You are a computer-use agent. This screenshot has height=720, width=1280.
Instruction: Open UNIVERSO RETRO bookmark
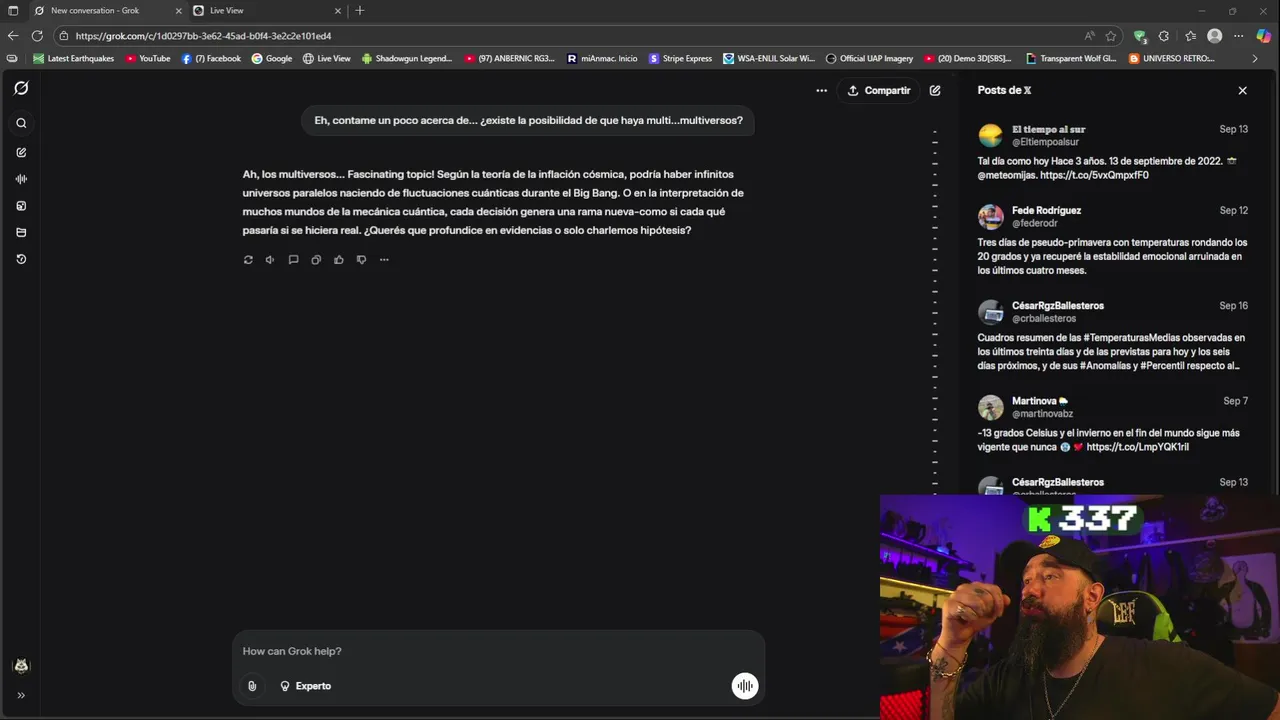[1171, 58]
